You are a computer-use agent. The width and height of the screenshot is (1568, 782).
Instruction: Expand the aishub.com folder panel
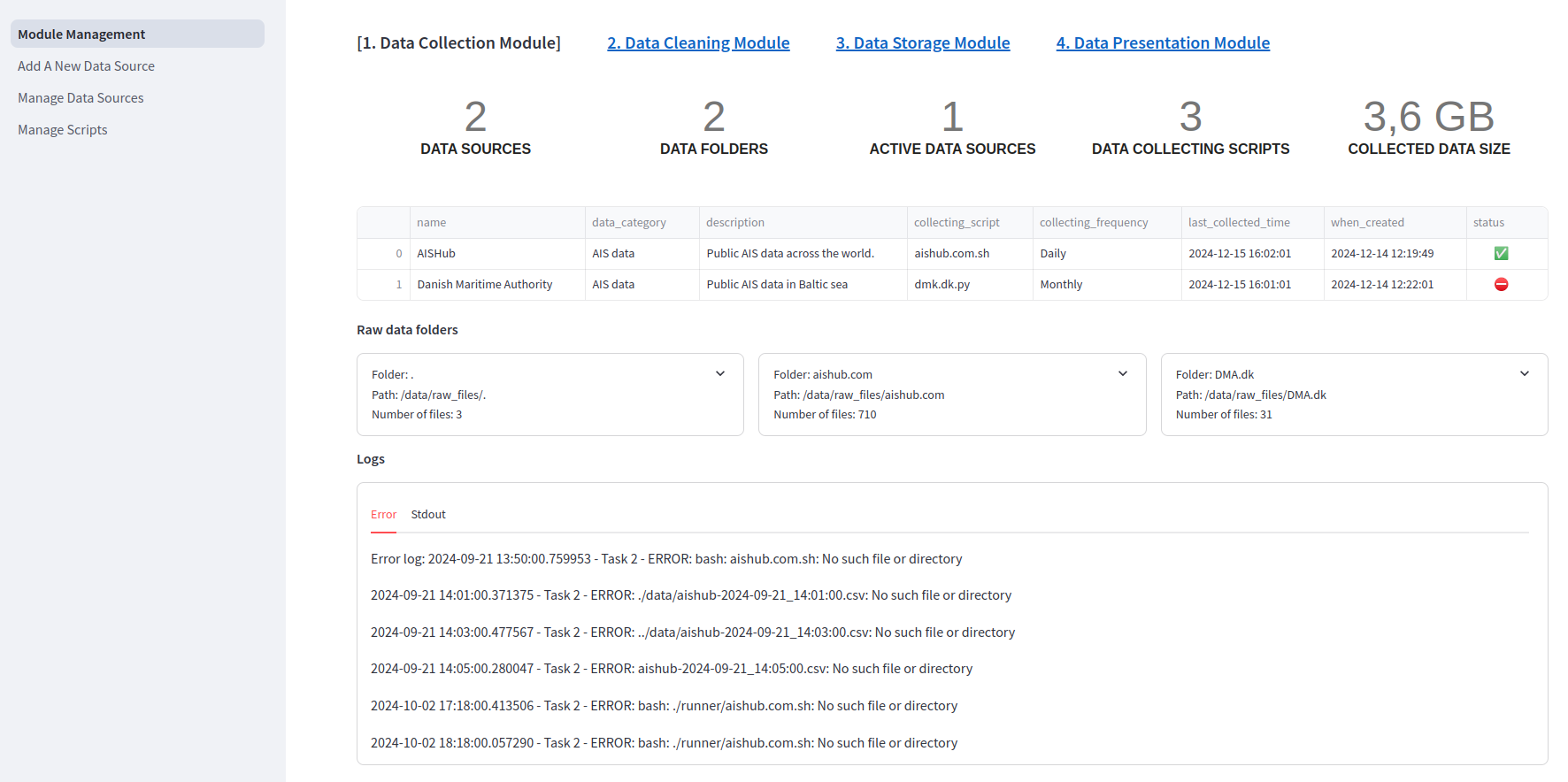1122,374
